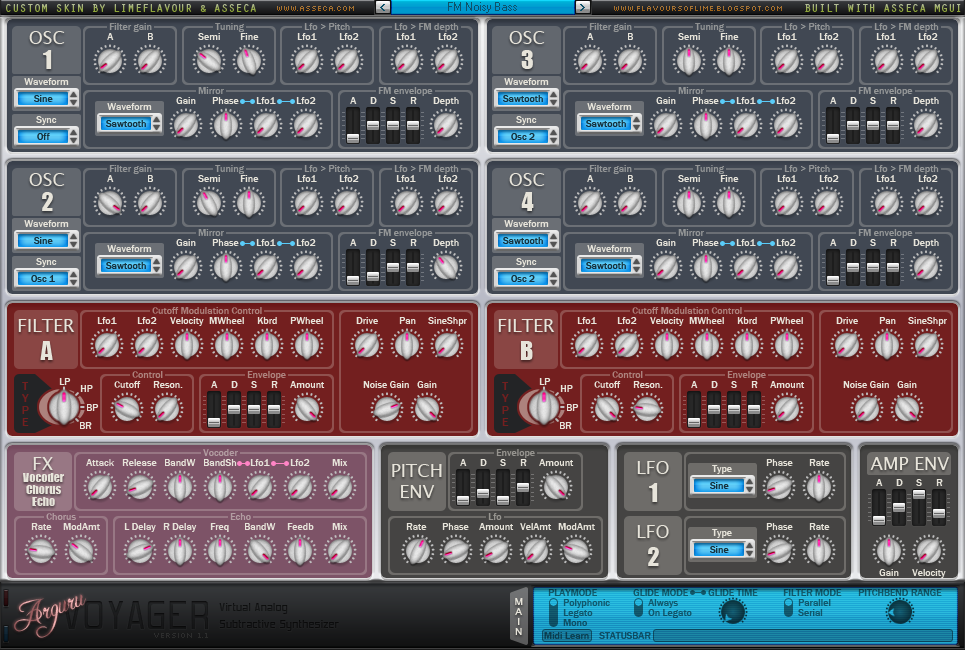This screenshot has height=650, width=965.
Task: Click the next preset arrow button
Action: click(x=582, y=7)
